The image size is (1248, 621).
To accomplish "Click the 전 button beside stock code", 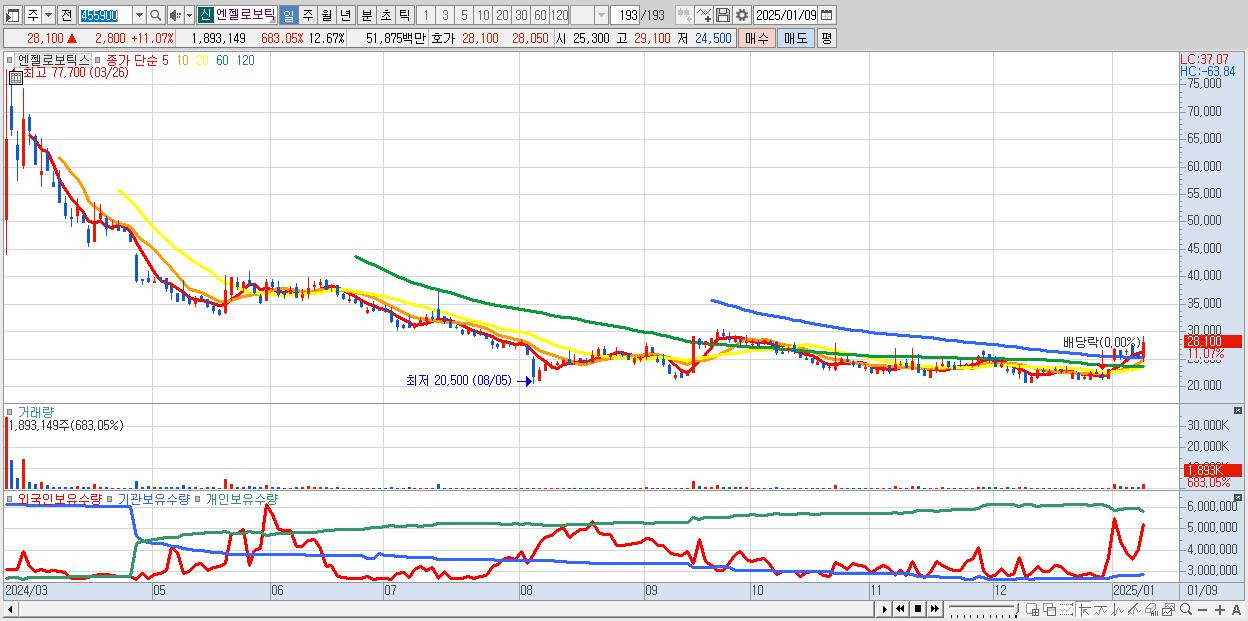I will click(x=66, y=15).
